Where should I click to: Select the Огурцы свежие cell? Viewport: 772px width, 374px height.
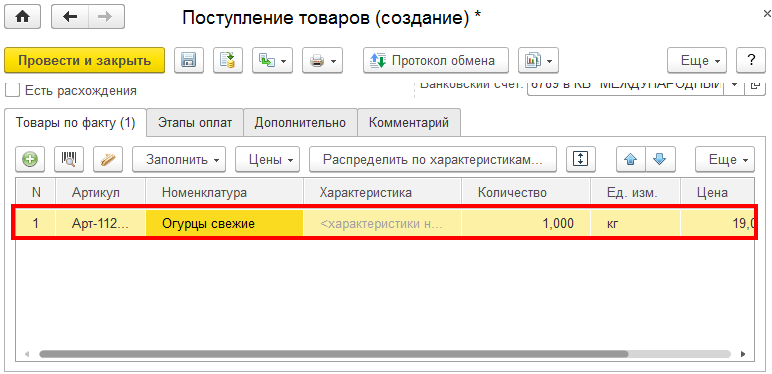[x=224, y=223]
